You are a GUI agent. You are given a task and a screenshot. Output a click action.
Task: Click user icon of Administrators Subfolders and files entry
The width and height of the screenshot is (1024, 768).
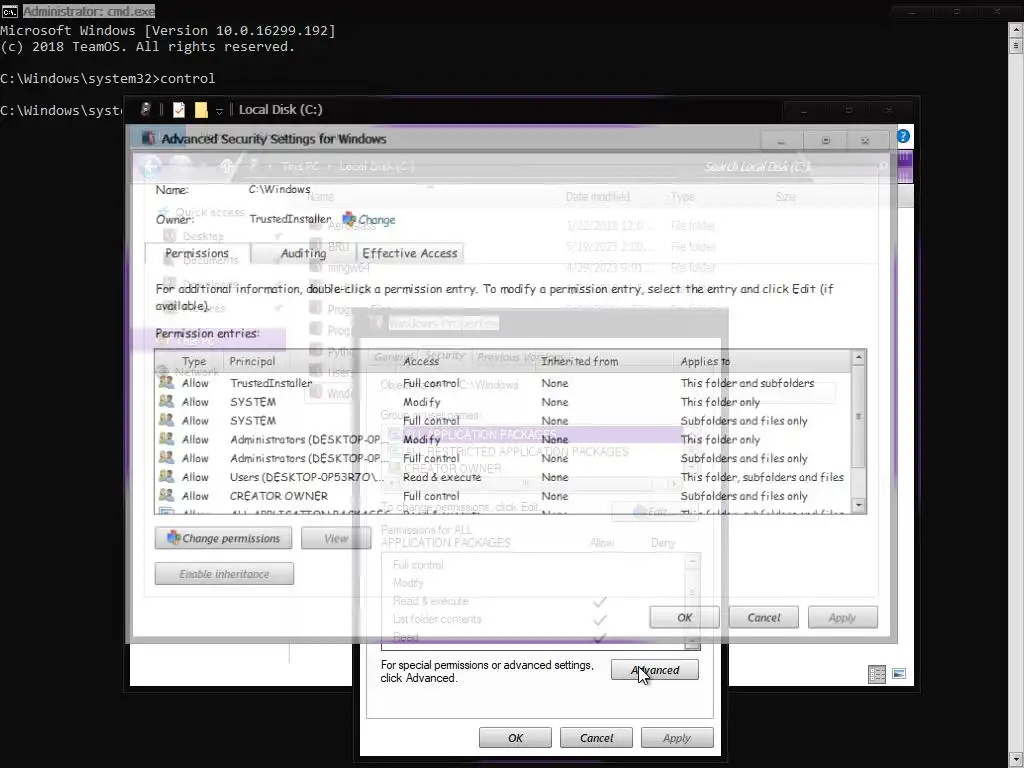167,458
